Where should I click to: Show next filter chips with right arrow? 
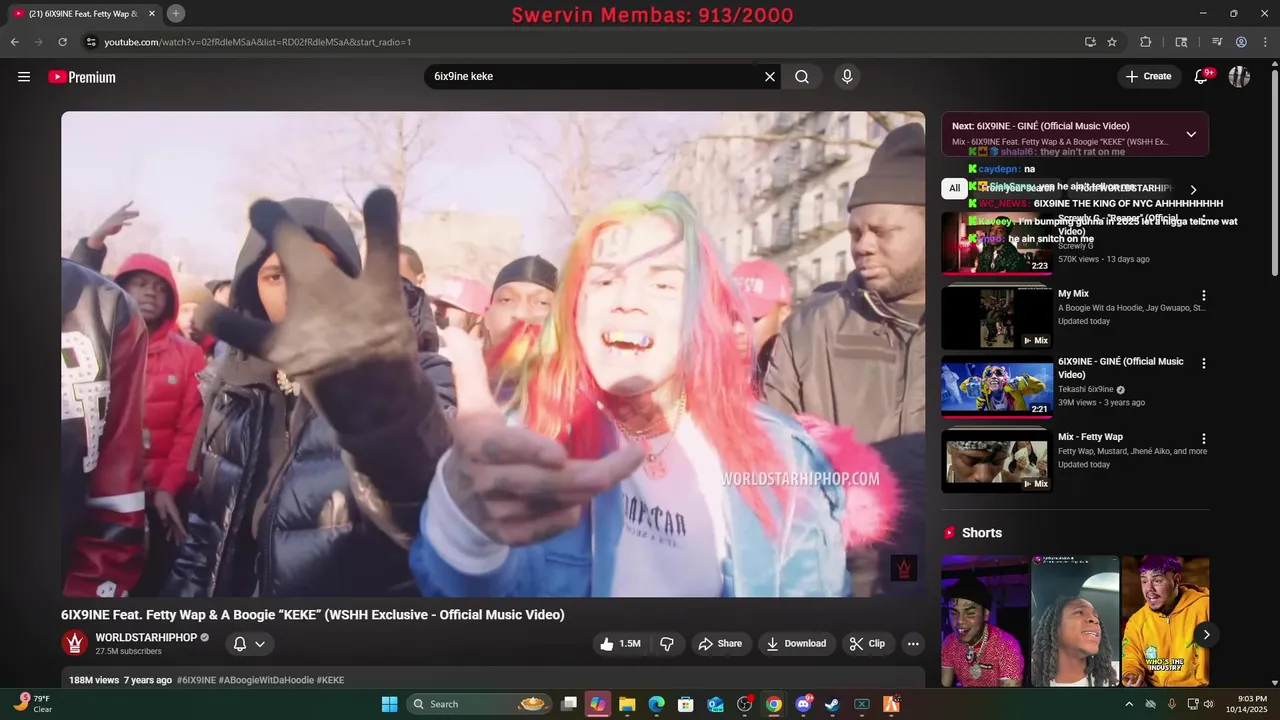point(1193,189)
